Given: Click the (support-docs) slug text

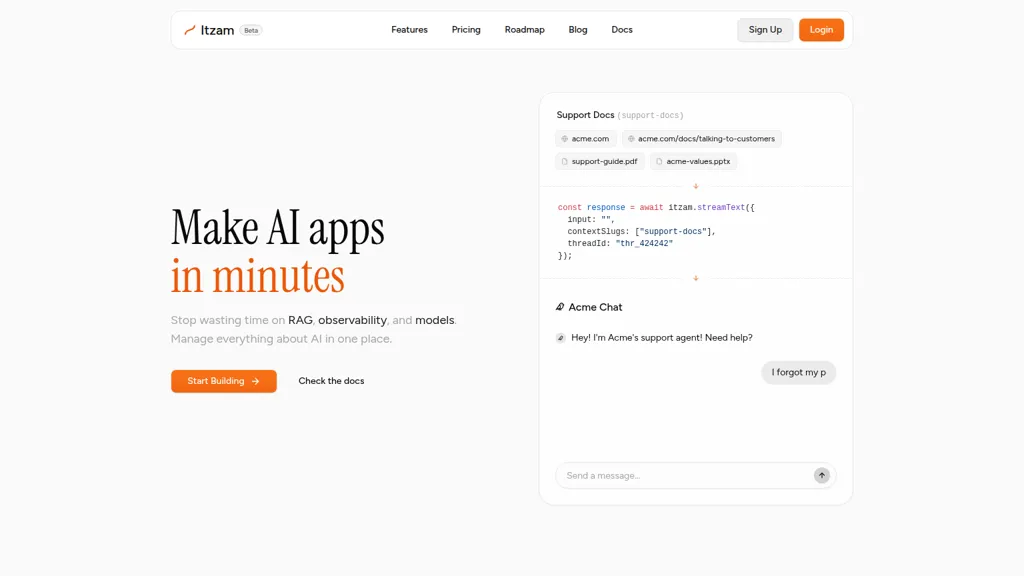Looking at the screenshot, I should click(x=650, y=115).
